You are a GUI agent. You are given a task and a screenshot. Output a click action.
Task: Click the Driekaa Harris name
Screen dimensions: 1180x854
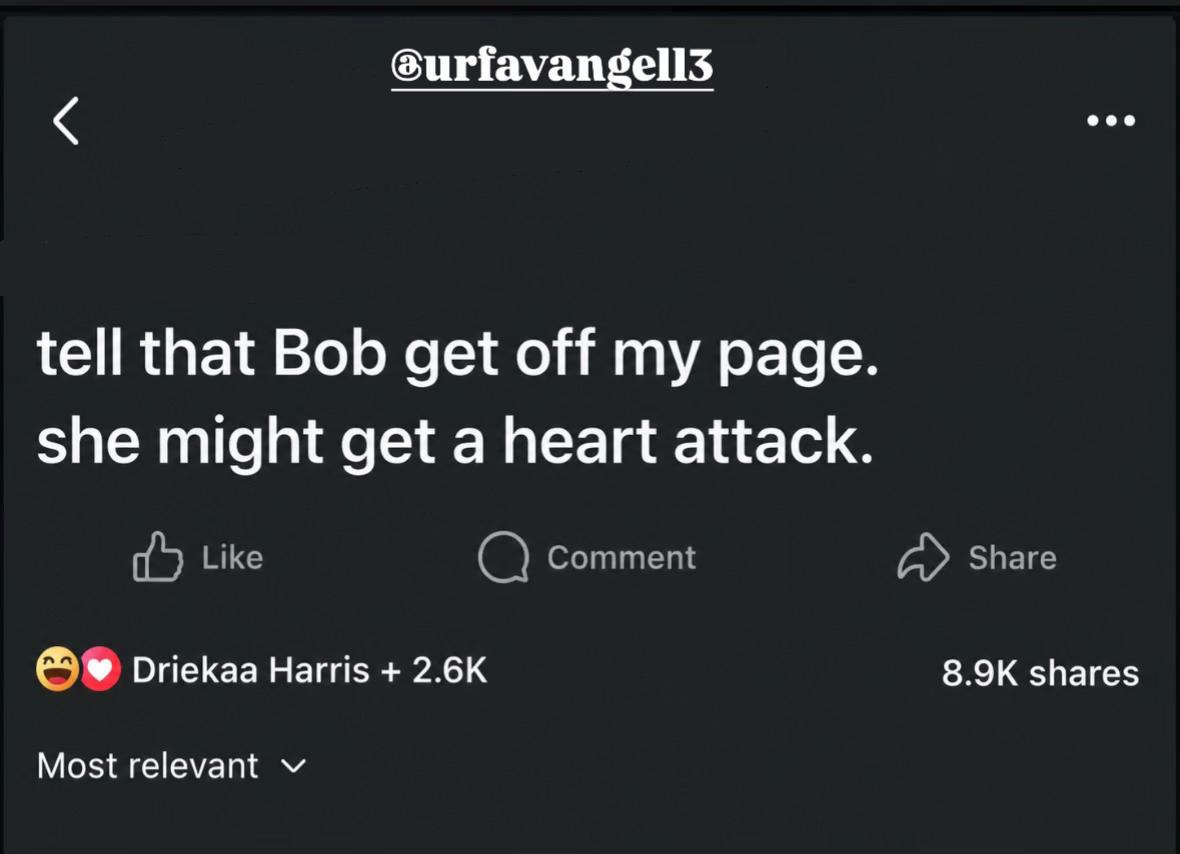(251, 670)
